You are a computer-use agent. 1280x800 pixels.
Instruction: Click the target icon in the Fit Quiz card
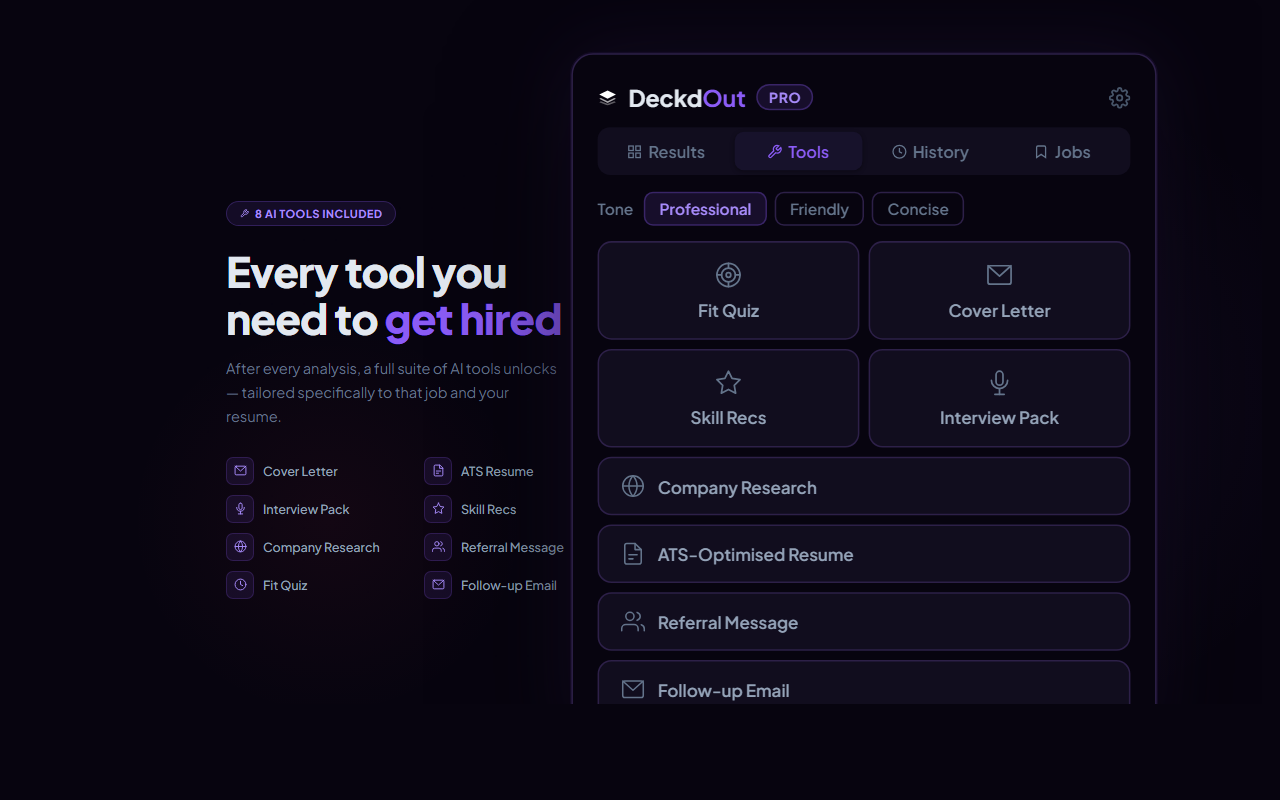tap(728, 275)
